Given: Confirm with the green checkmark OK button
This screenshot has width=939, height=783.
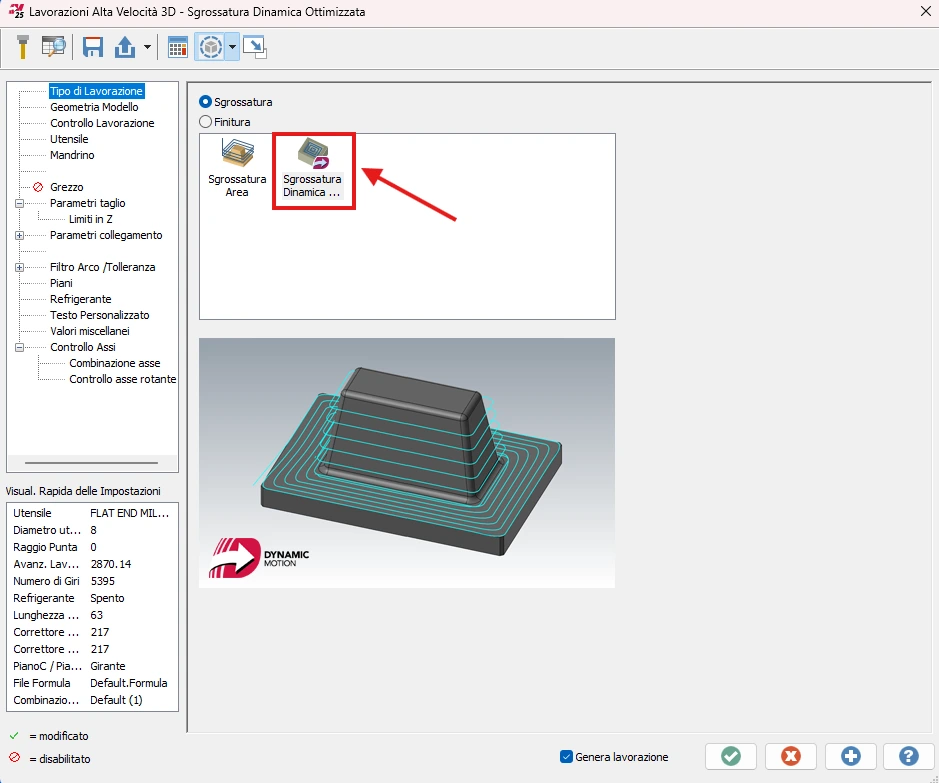Looking at the screenshot, I should point(731,756).
